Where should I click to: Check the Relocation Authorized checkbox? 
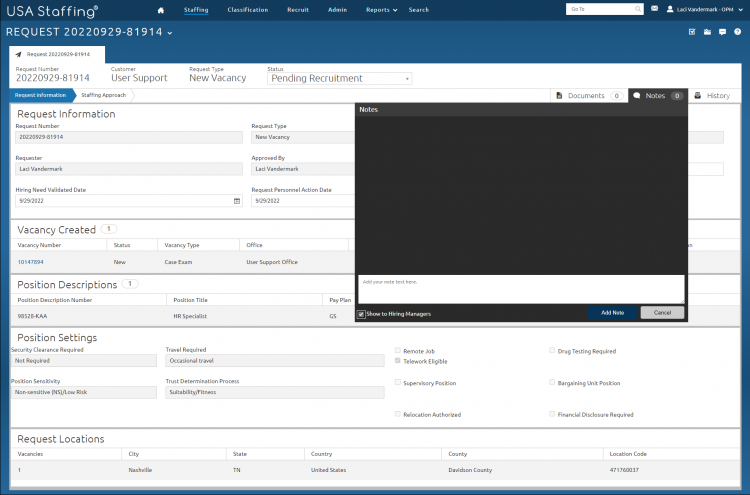pos(398,414)
